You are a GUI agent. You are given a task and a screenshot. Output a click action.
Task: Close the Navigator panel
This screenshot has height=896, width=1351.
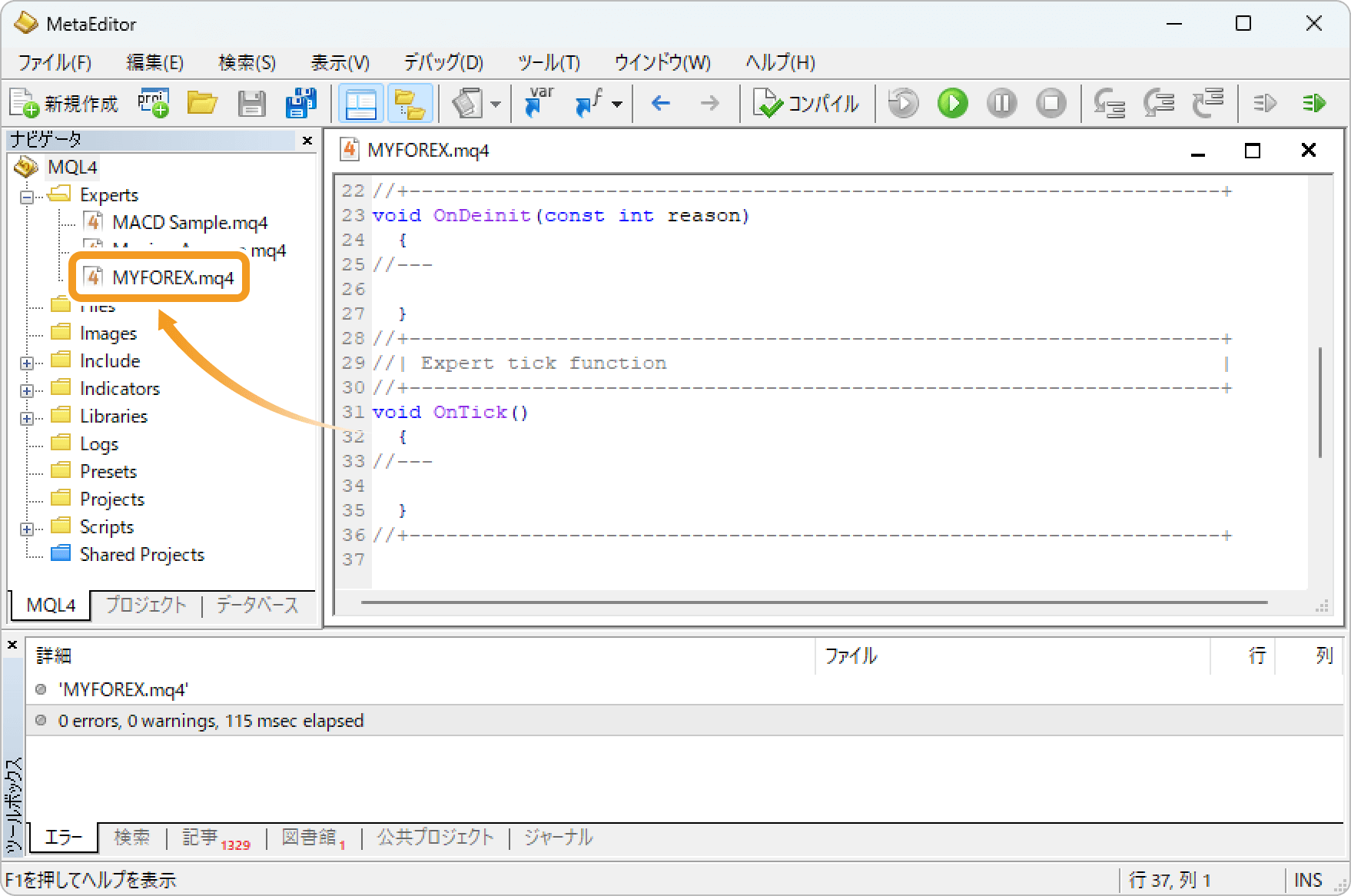[307, 141]
